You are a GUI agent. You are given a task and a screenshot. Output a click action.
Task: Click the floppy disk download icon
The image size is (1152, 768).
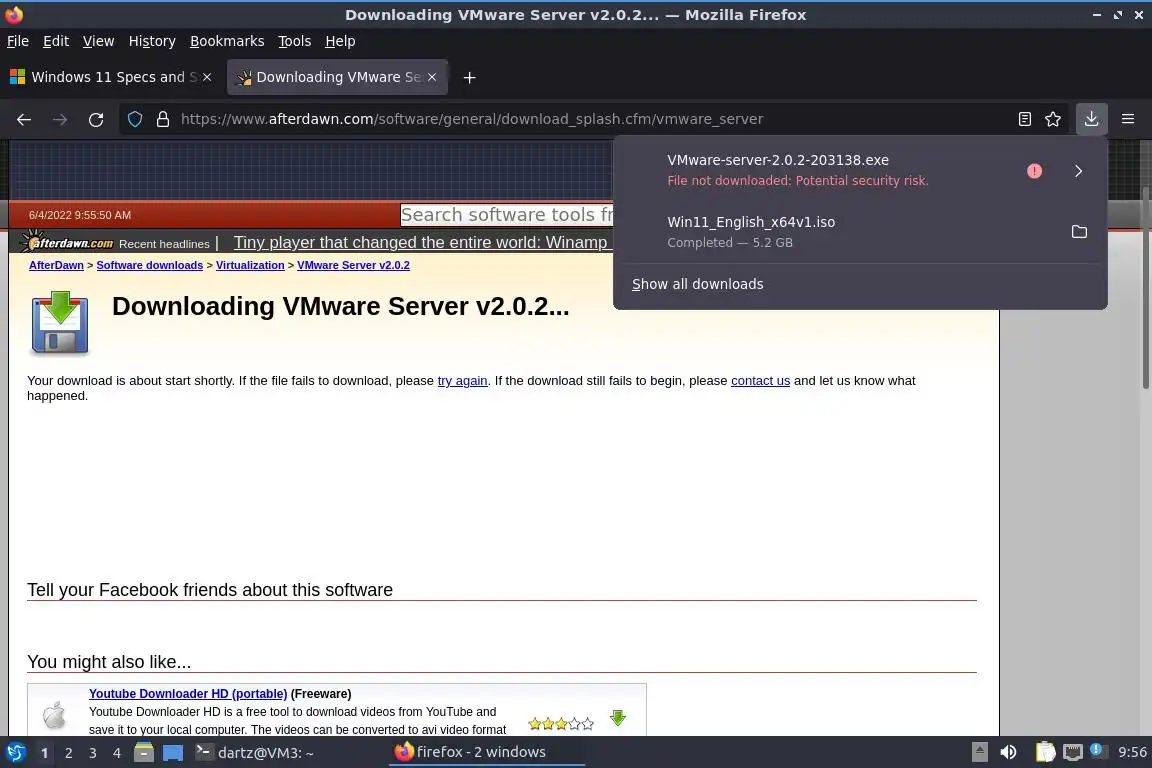(60, 323)
